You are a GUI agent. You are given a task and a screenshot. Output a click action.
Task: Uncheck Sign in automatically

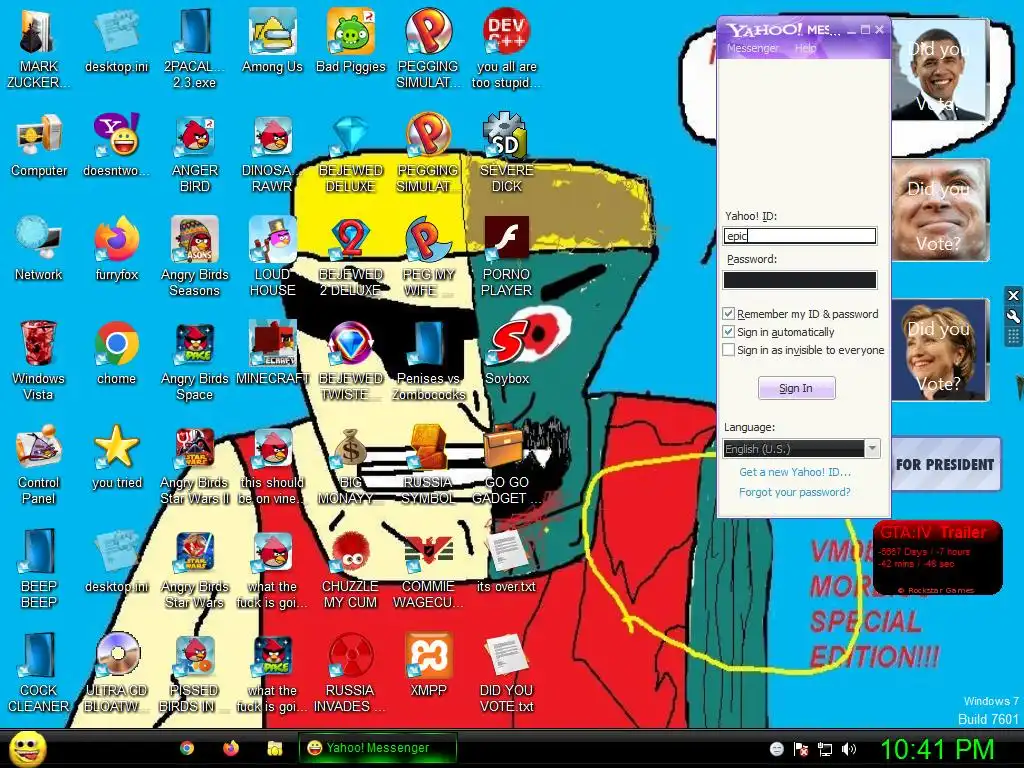click(x=729, y=332)
